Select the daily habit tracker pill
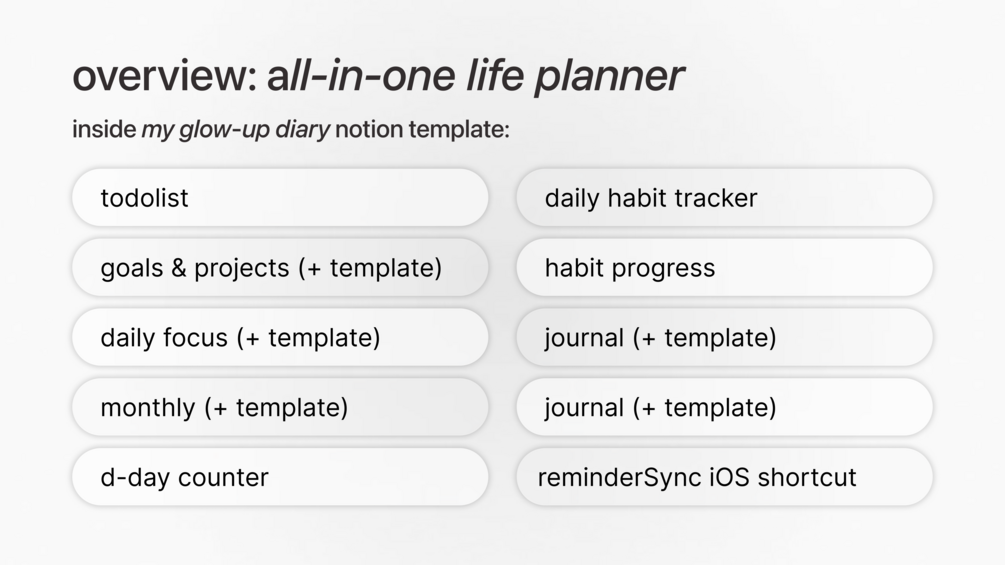Viewport: 1005px width, 565px height. pyautogui.click(x=724, y=198)
